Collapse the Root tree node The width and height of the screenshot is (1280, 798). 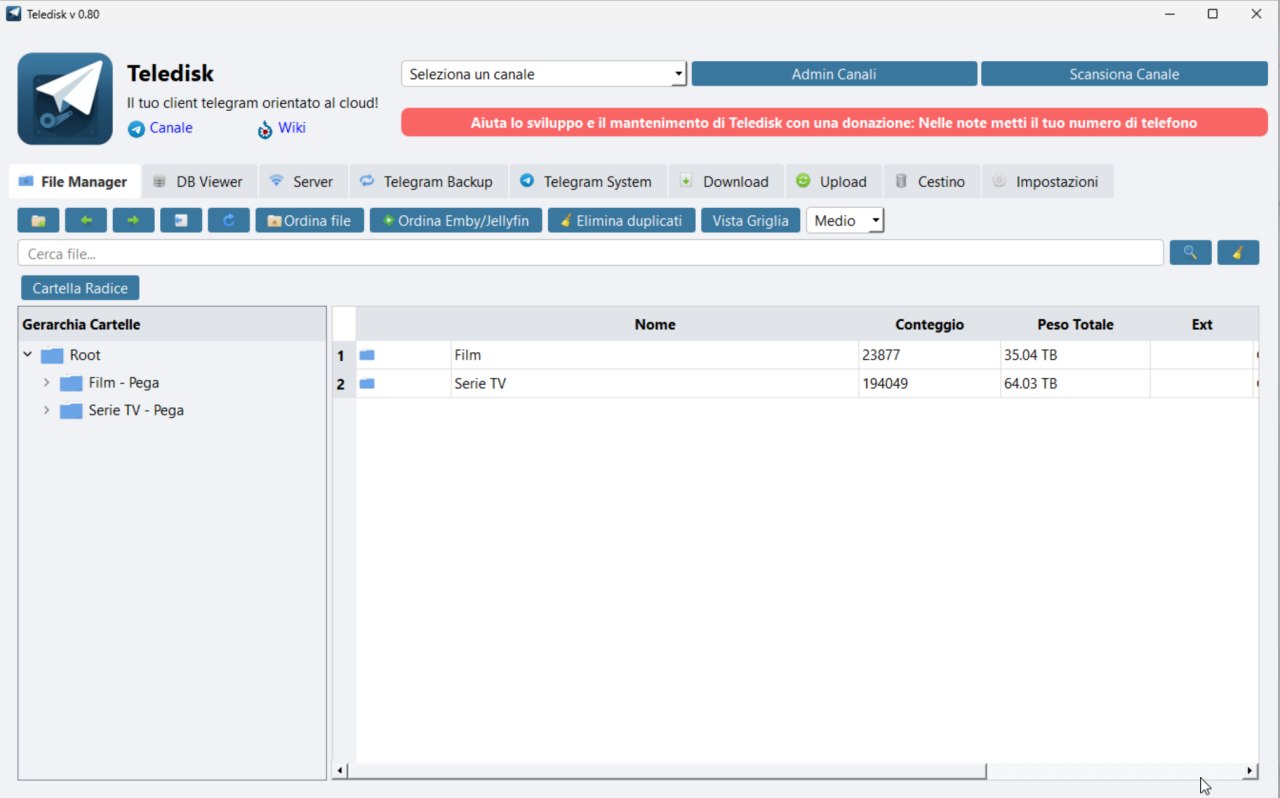click(x=28, y=355)
